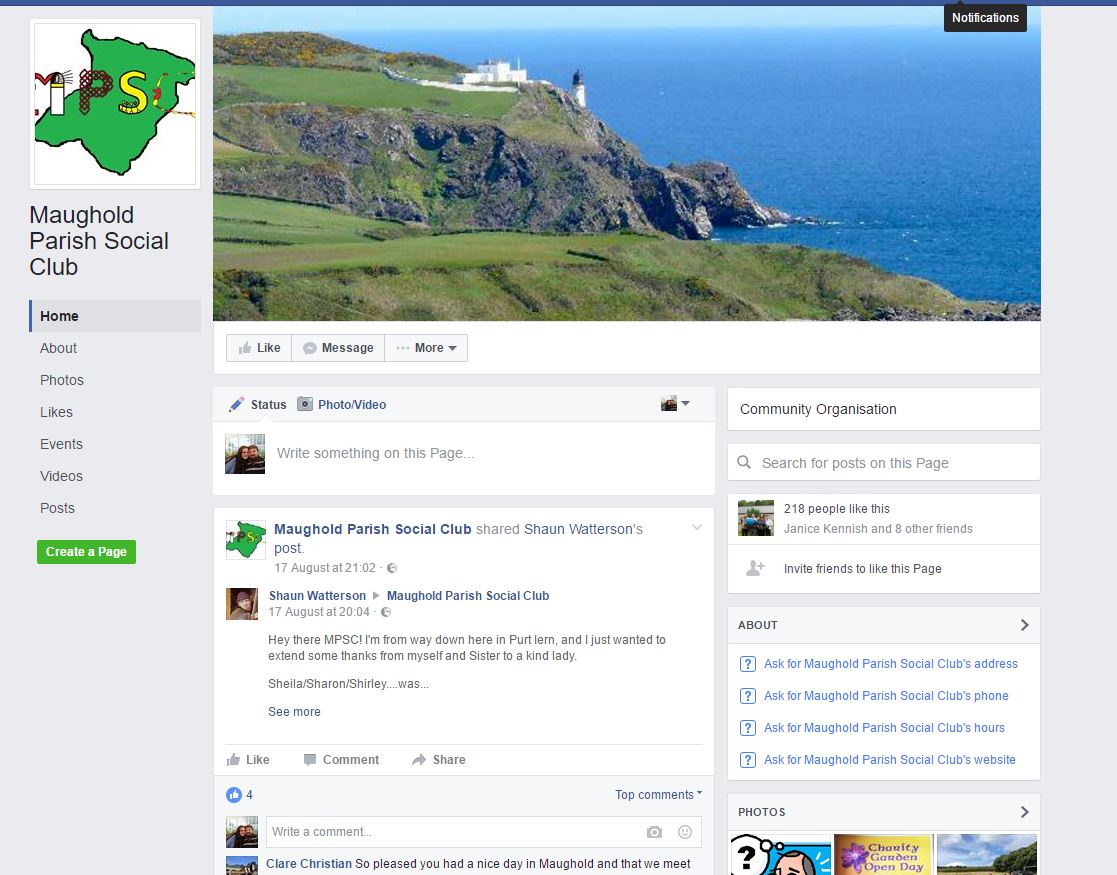Click the Create a Page button
The height and width of the screenshot is (875, 1117).
click(86, 552)
